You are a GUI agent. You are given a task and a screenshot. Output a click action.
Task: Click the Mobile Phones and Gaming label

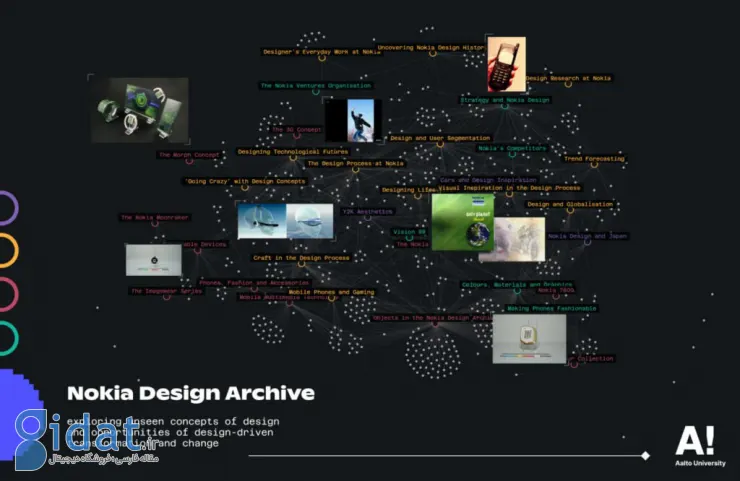(x=331, y=292)
